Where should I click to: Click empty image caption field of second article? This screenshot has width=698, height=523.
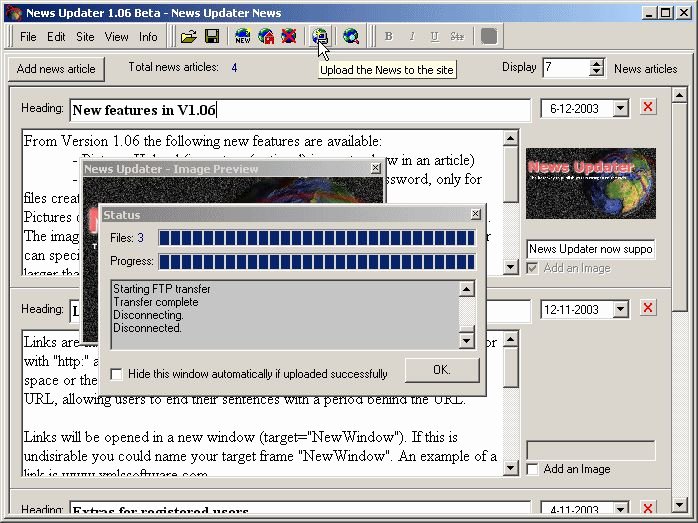(591, 450)
